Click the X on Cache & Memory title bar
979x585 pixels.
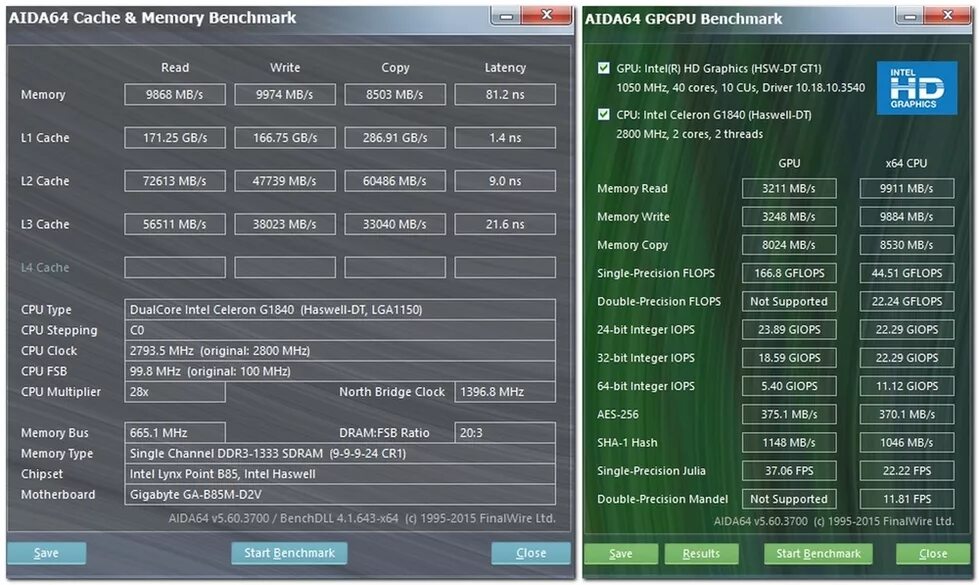tap(546, 15)
